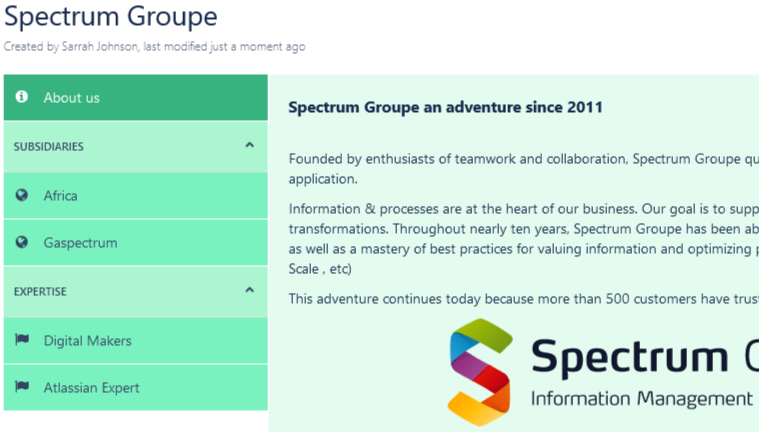
Task: Click the flag icon beside Digital Makers
Action: 22,341
